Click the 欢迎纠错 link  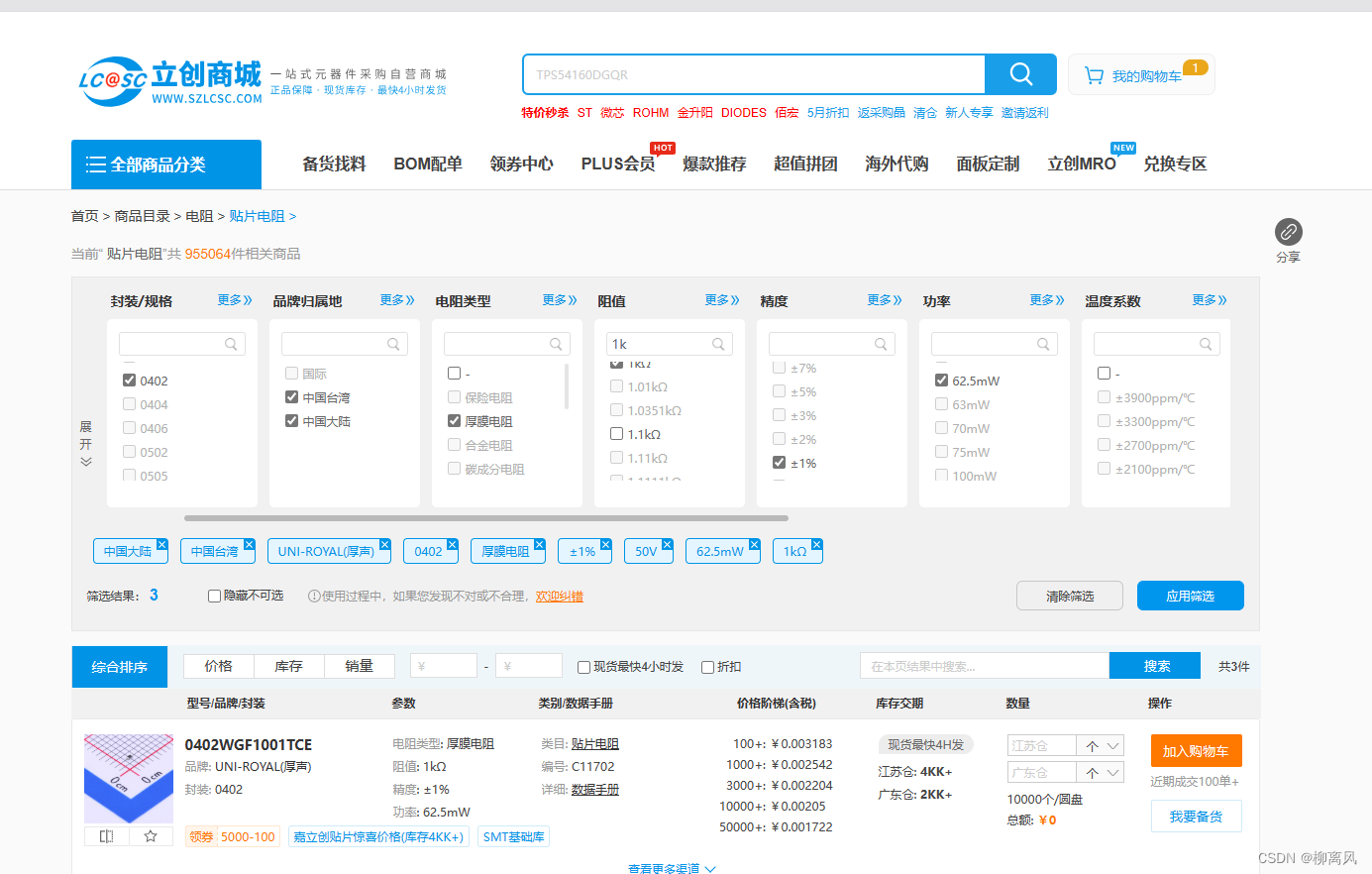(560, 597)
